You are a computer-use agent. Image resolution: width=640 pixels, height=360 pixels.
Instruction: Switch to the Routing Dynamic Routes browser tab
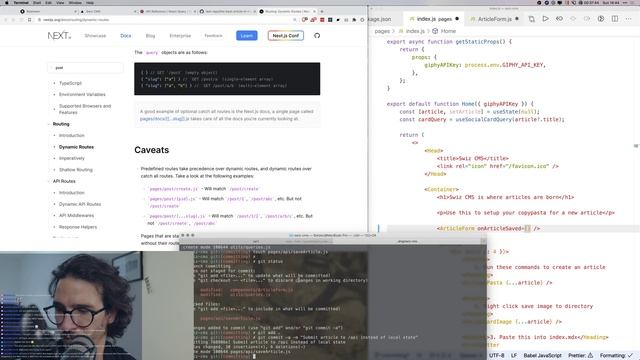pyautogui.click(x=287, y=11)
